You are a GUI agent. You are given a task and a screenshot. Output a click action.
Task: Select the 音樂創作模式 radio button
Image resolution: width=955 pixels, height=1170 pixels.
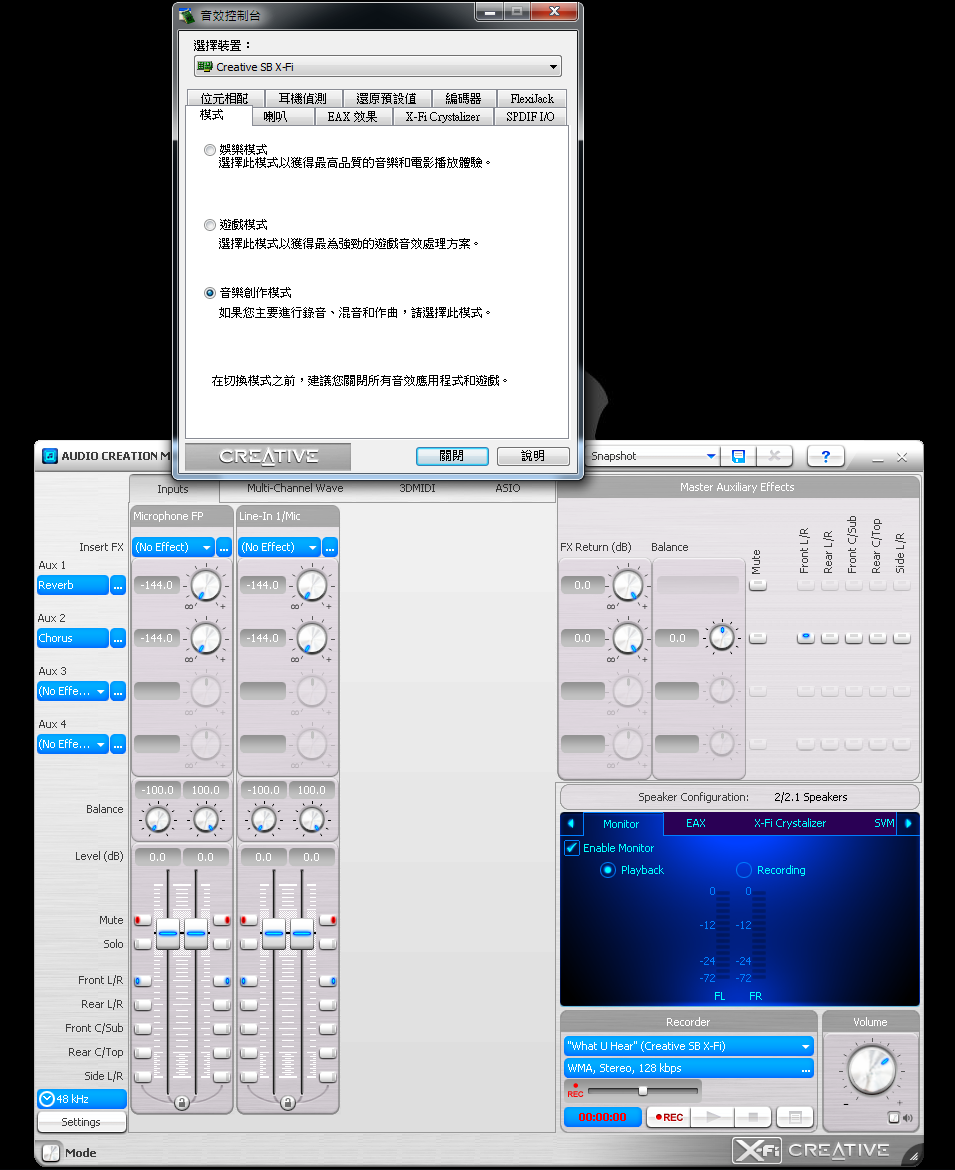[210, 293]
